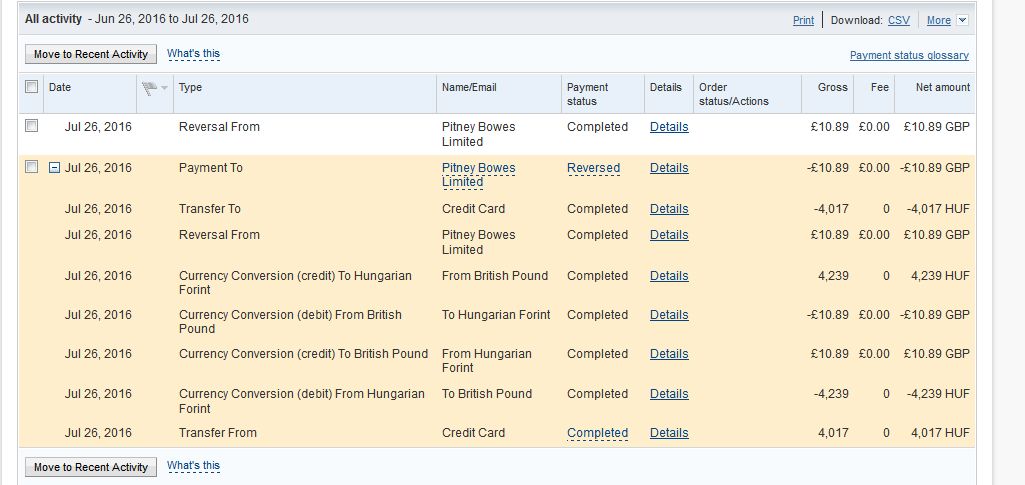The image size is (1025, 485).
Task: Click the Date column header
Action: click(x=60, y=87)
